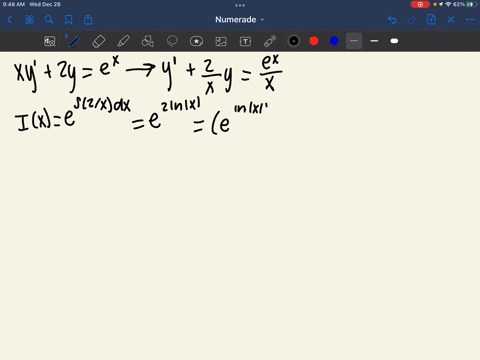Tap the battery status indicator
The width and height of the screenshot is (480, 360).
[x=471, y=4]
